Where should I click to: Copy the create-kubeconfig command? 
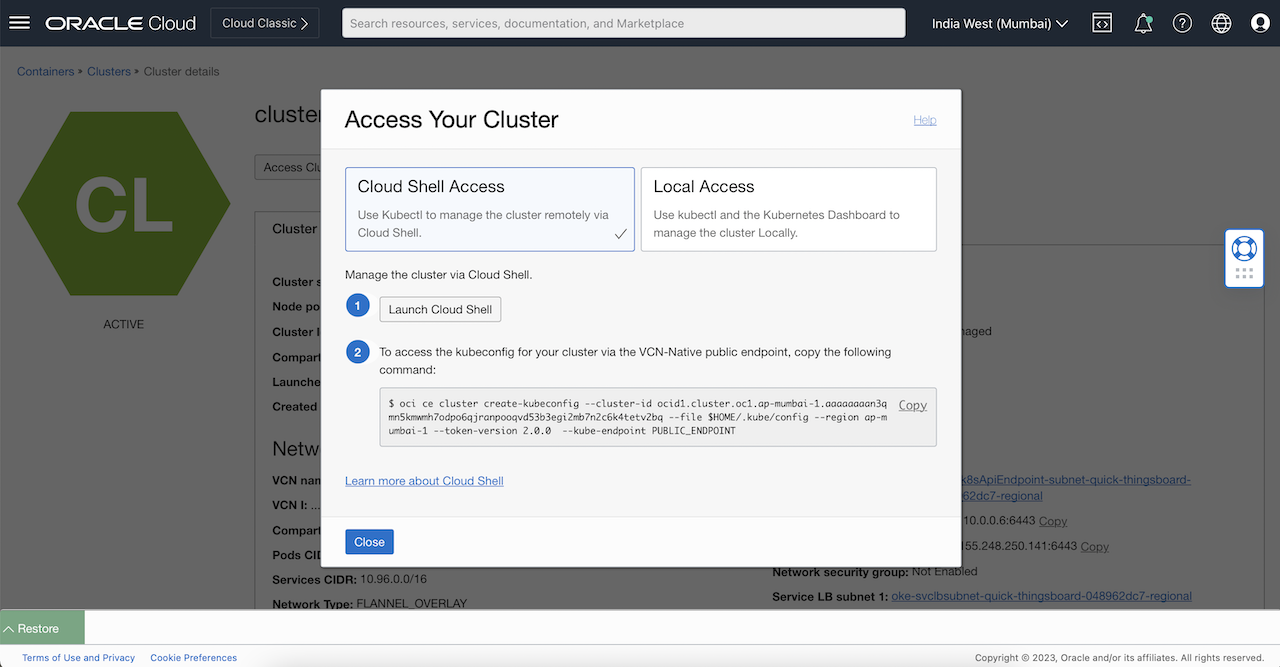[912, 405]
